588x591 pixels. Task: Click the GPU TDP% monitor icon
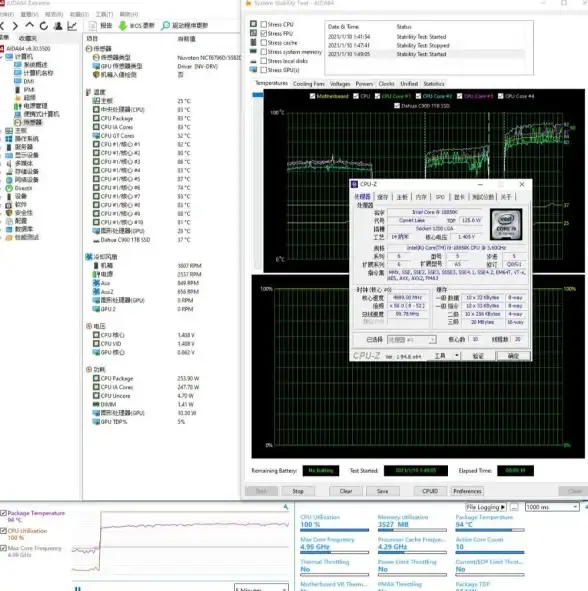click(x=96, y=422)
